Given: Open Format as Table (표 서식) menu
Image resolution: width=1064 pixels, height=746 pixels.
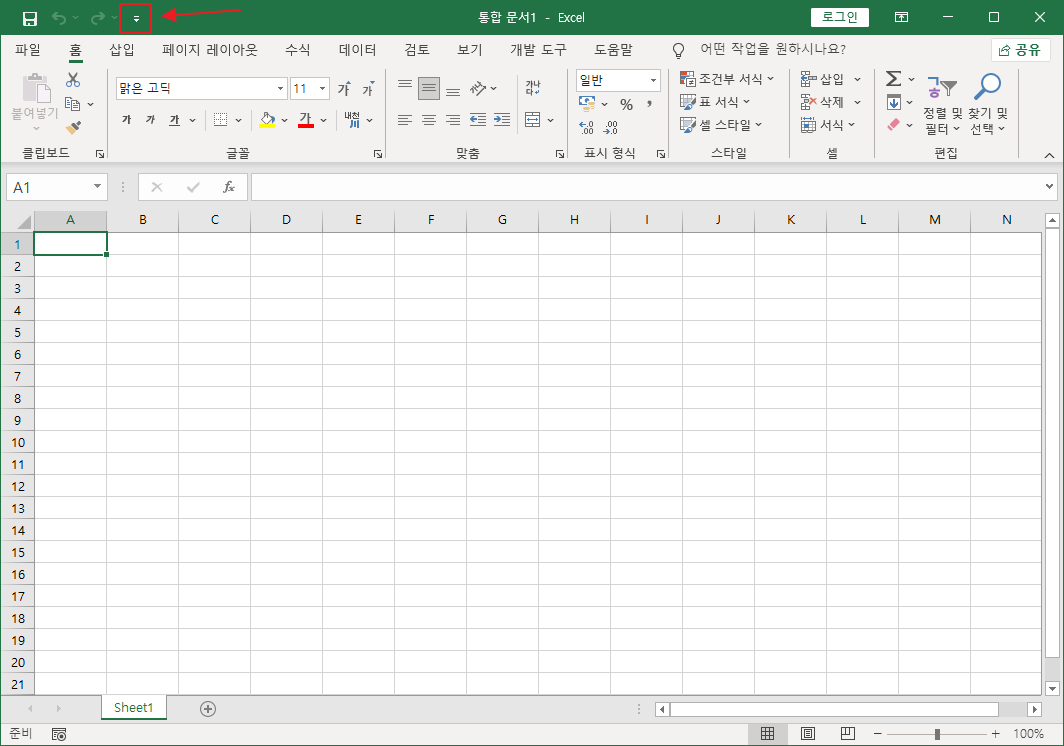Looking at the screenshot, I should [715, 102].
